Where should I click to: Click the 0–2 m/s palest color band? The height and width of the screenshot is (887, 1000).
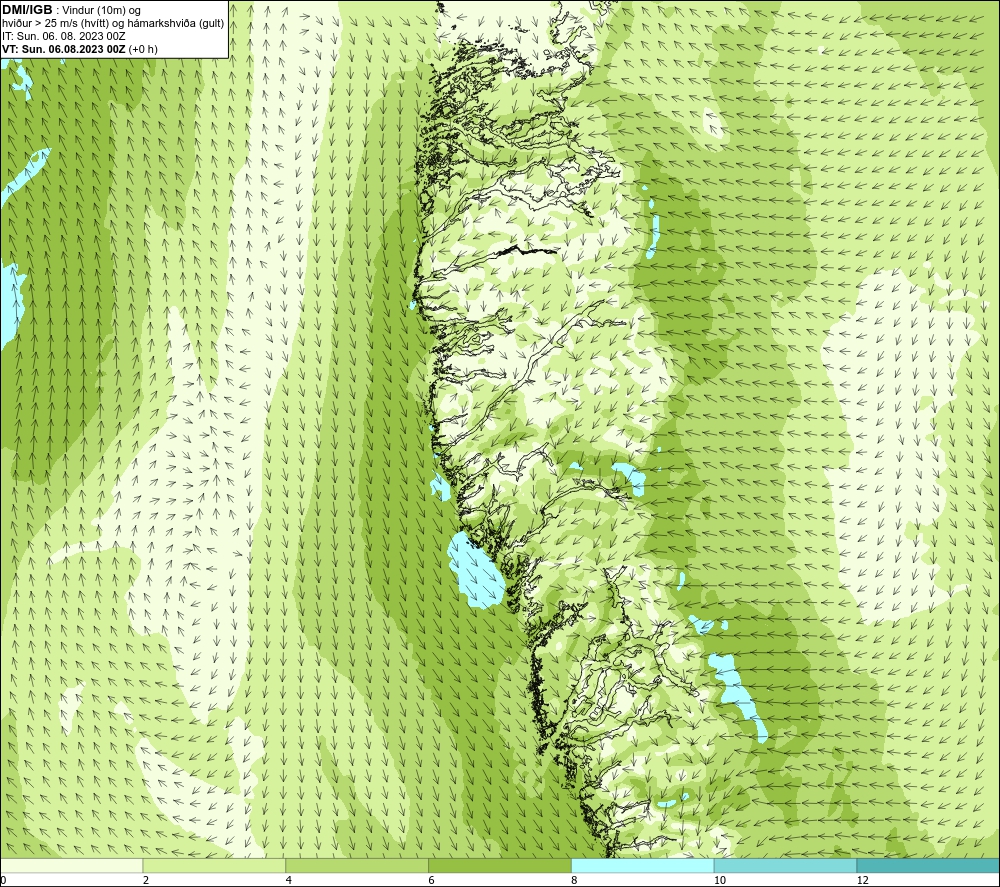point(71,865)
